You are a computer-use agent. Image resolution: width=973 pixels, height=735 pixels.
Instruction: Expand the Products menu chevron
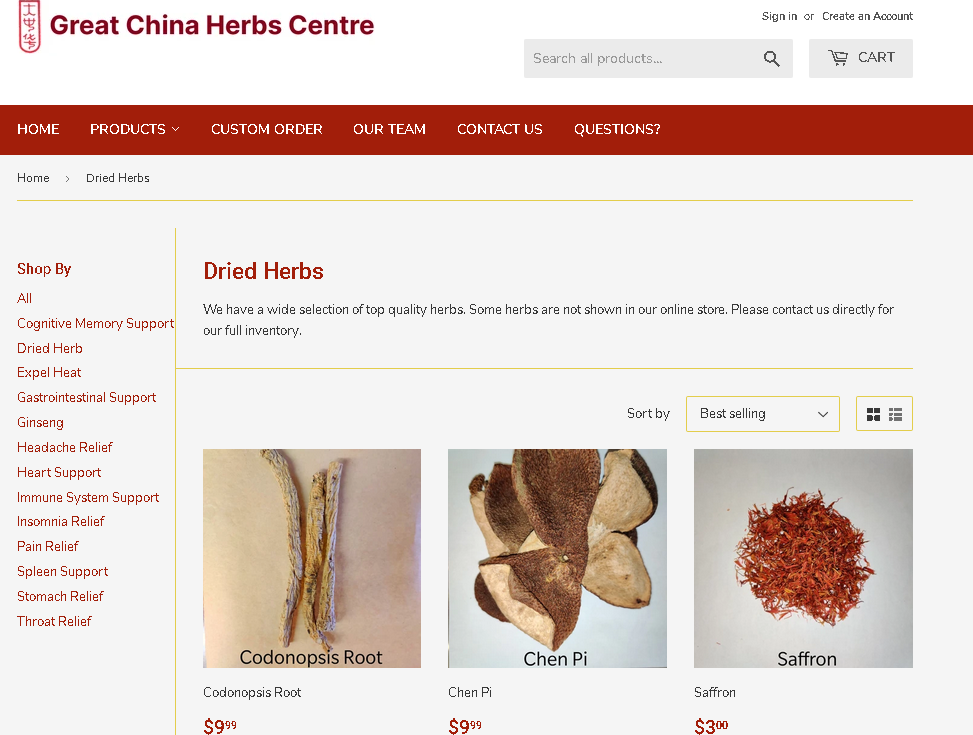pos(176,129)
